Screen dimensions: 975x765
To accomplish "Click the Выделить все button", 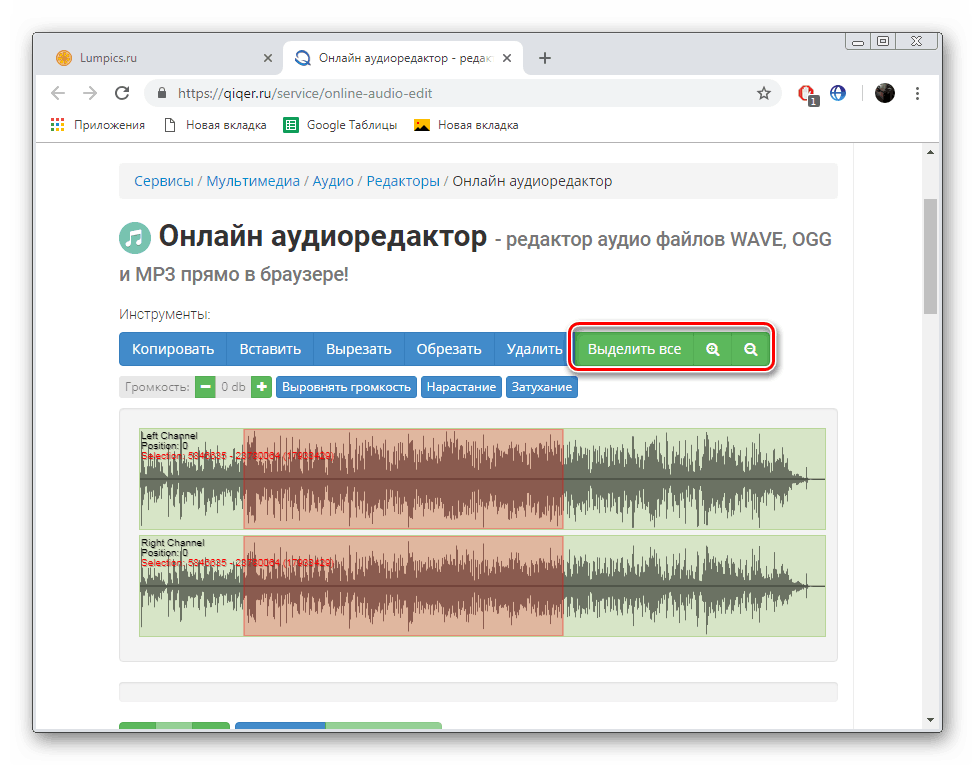I will click(633, 349).
